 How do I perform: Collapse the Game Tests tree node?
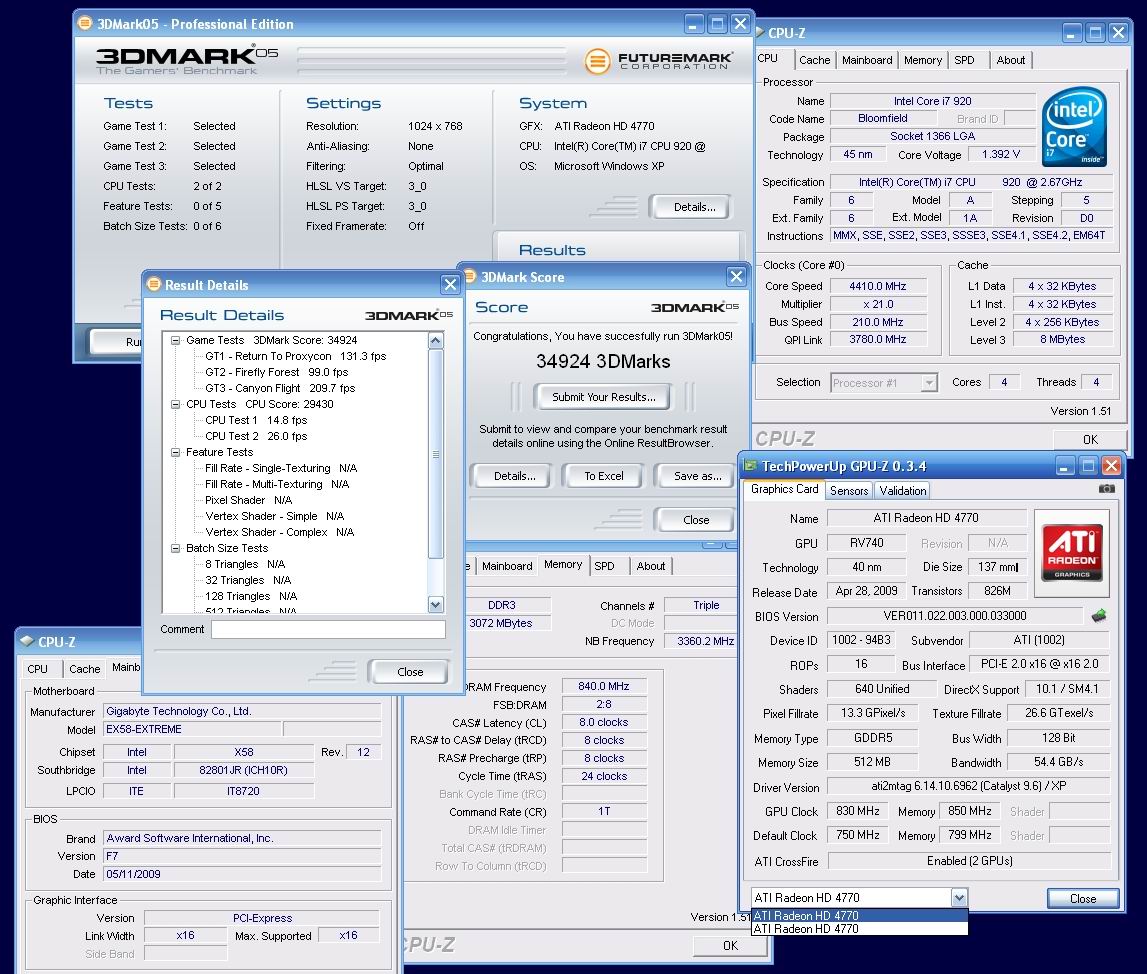pos(176,340)
